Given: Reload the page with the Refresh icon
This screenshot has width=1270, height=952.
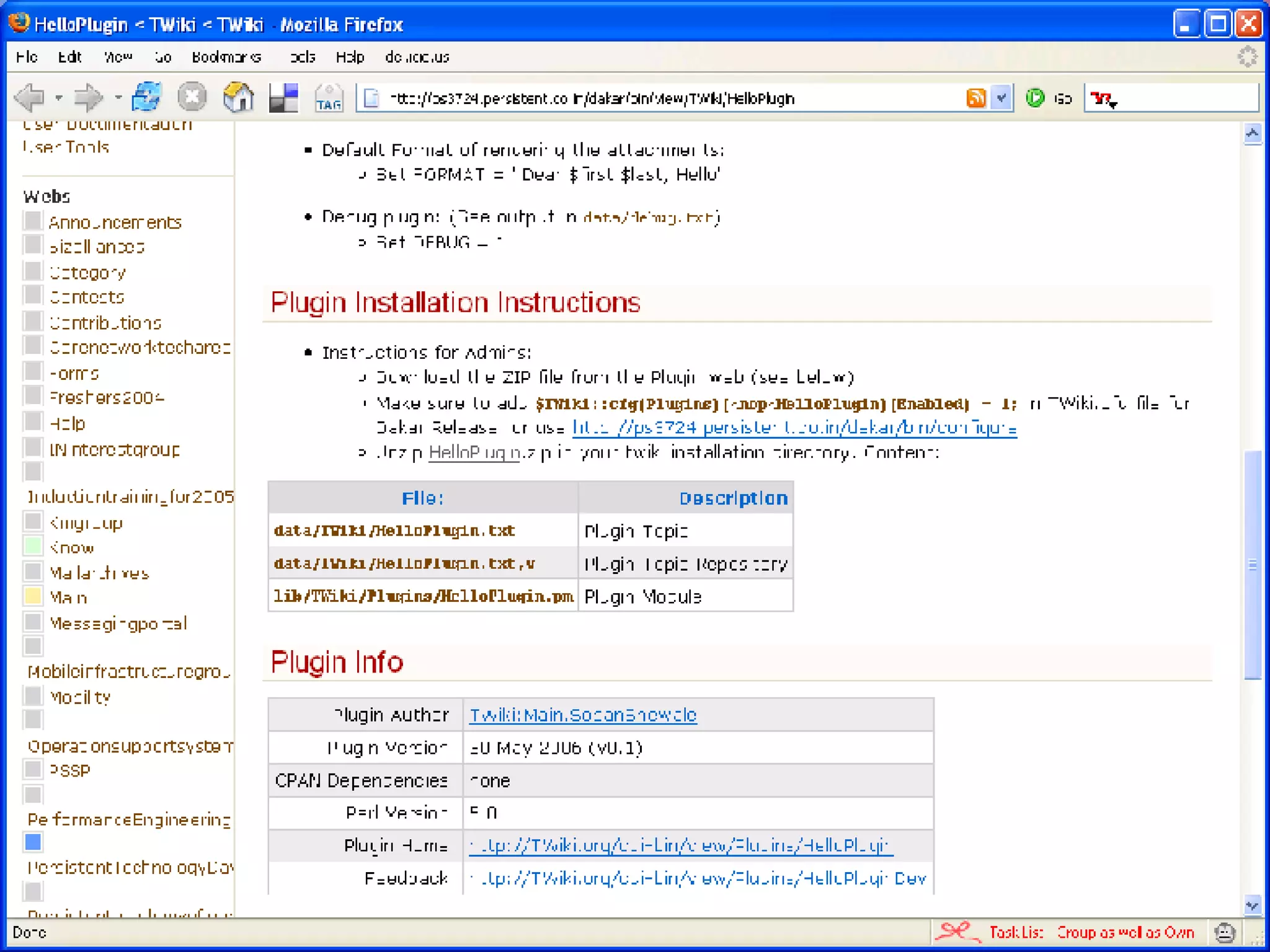Looking at the screenshot, I should [x=146, y=97].
